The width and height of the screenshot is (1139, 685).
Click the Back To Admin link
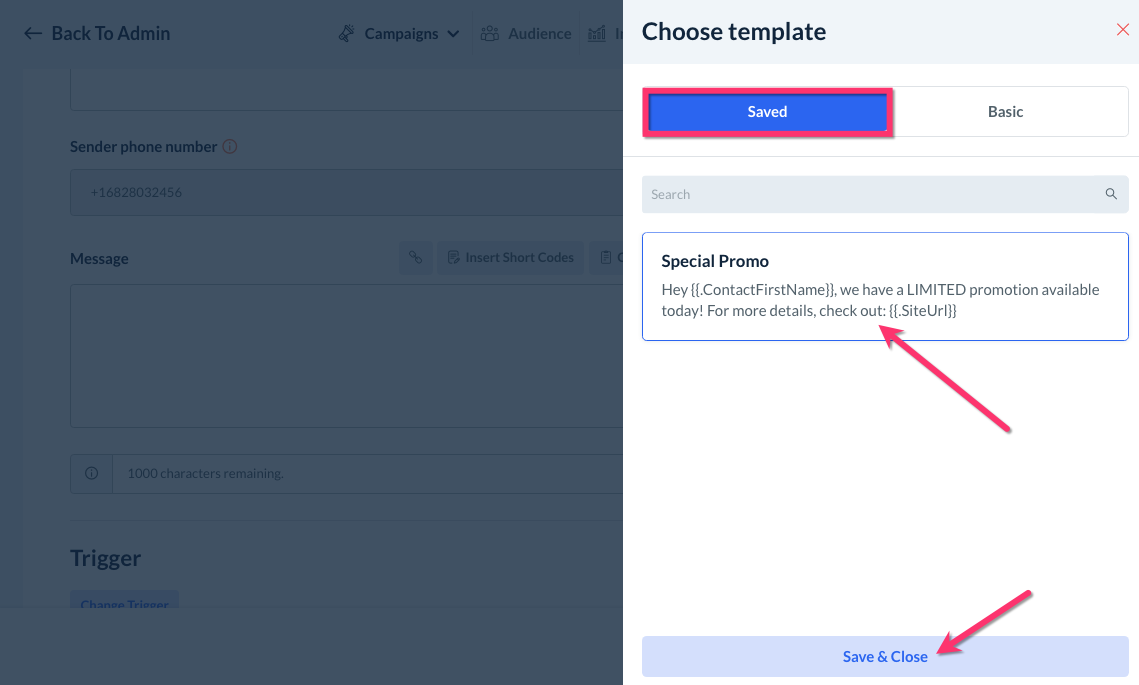coord(110,34)
